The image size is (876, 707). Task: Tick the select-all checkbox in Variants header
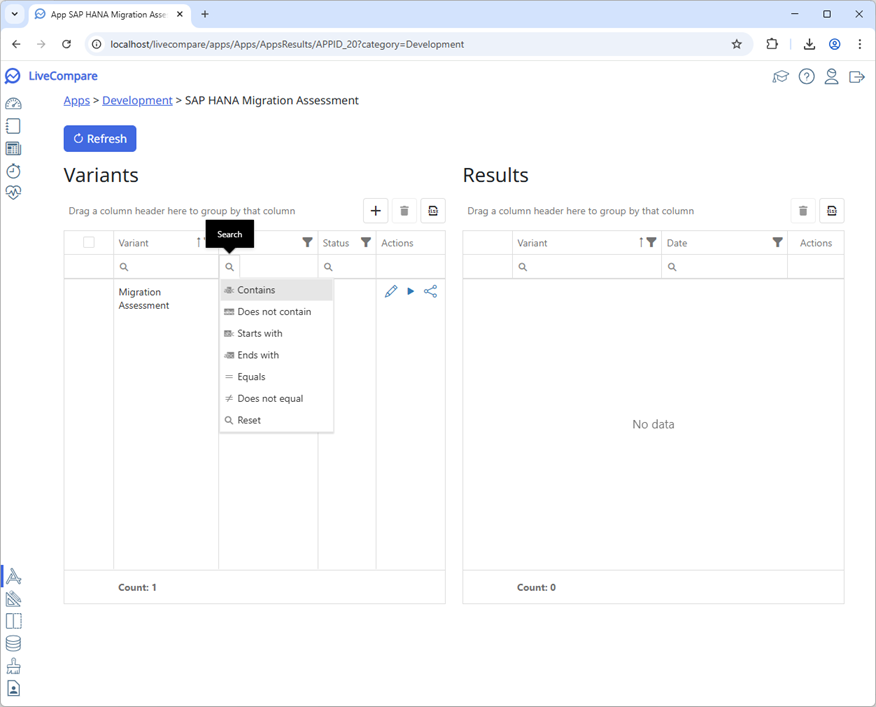(89, 243)
